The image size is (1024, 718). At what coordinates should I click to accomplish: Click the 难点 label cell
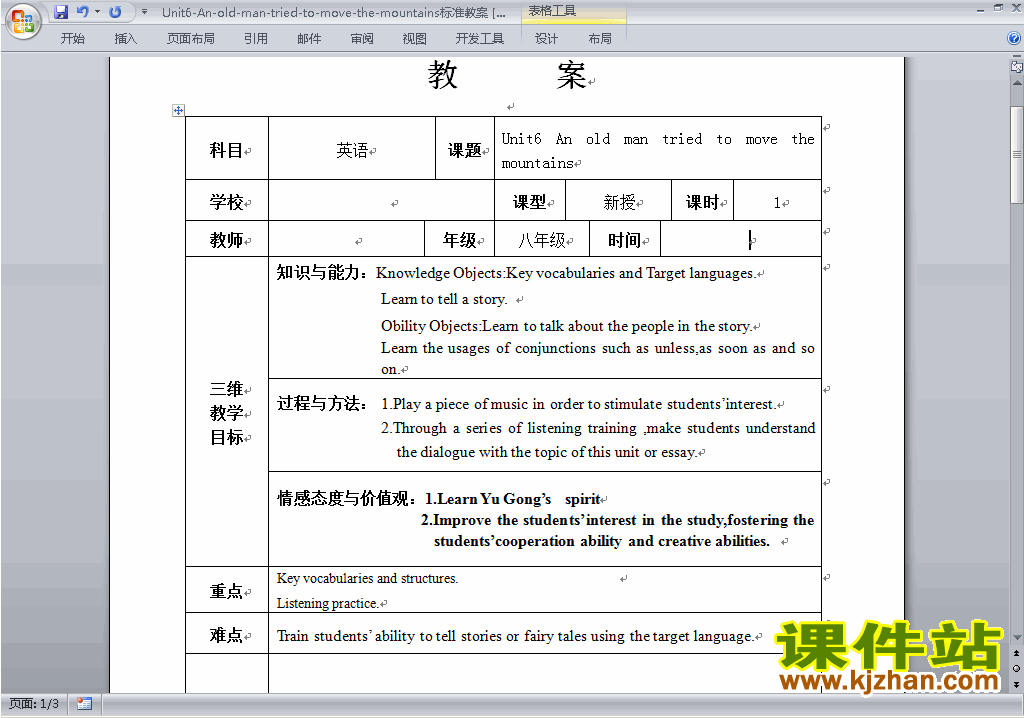[227, 633]
